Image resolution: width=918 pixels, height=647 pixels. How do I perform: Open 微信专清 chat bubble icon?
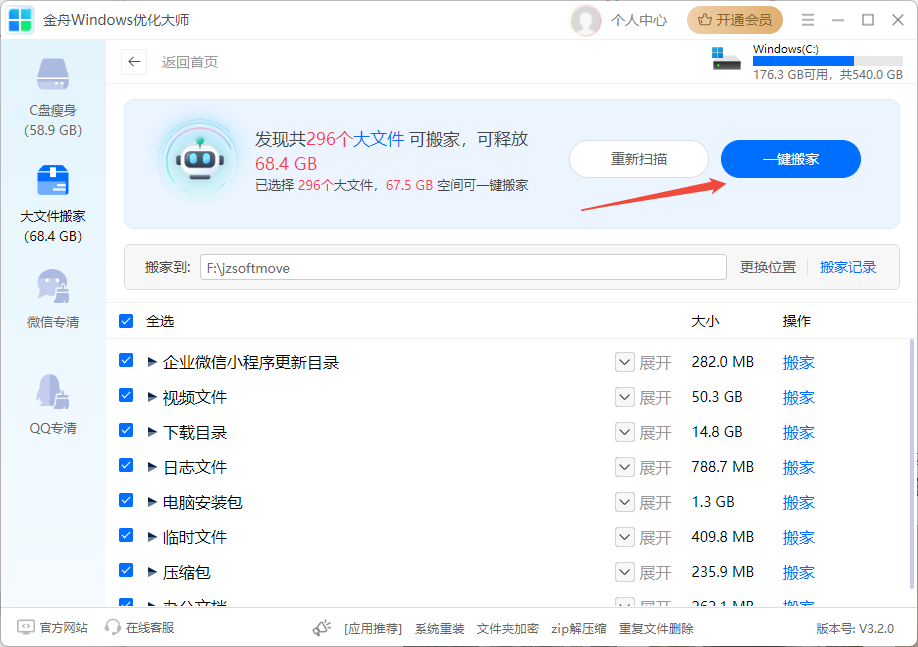[x=53, y=286]
